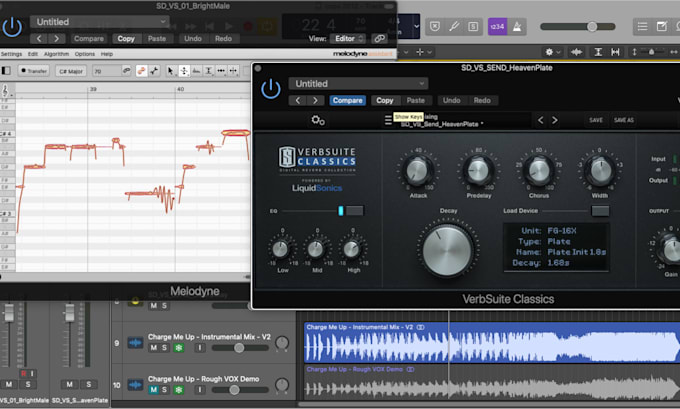
Task: Click the treble clef icon in Melodyne
Action: 6,91
